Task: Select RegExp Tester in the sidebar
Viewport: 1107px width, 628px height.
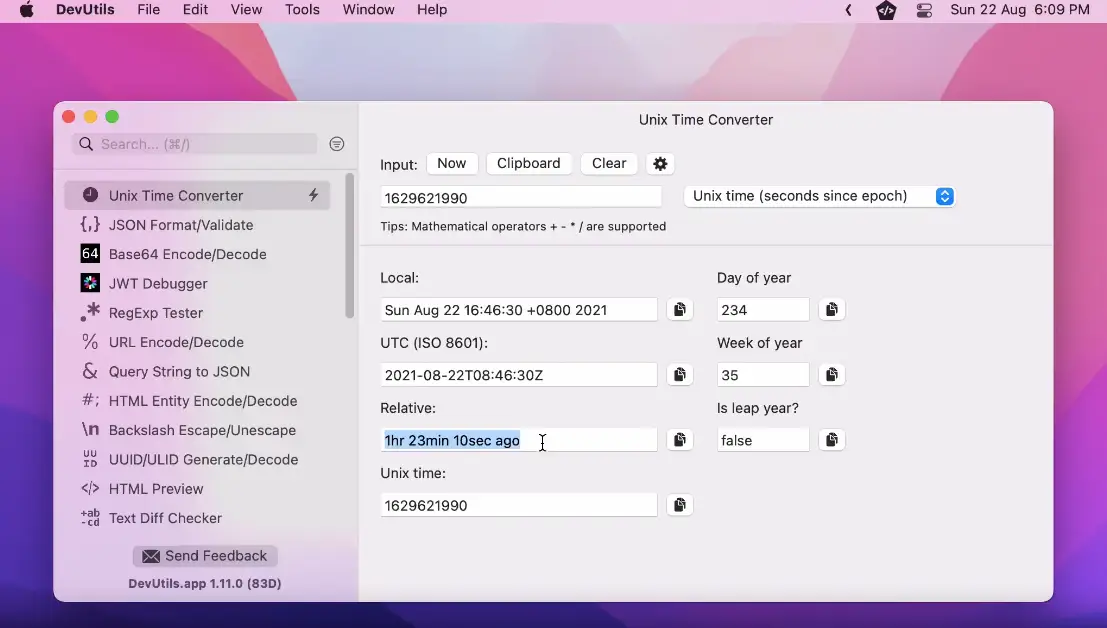Action: pyautogui.click(x=197, y=313)
